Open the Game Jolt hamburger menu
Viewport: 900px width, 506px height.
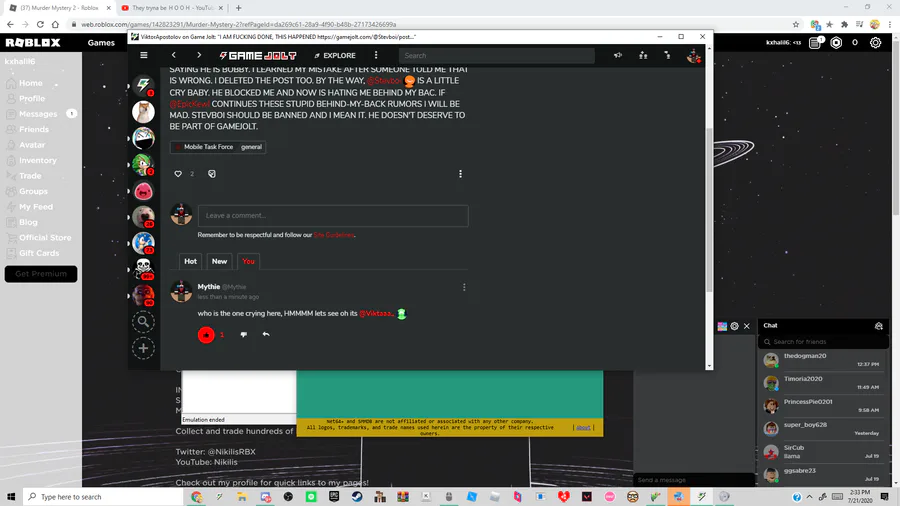click(x=143, y=55)
